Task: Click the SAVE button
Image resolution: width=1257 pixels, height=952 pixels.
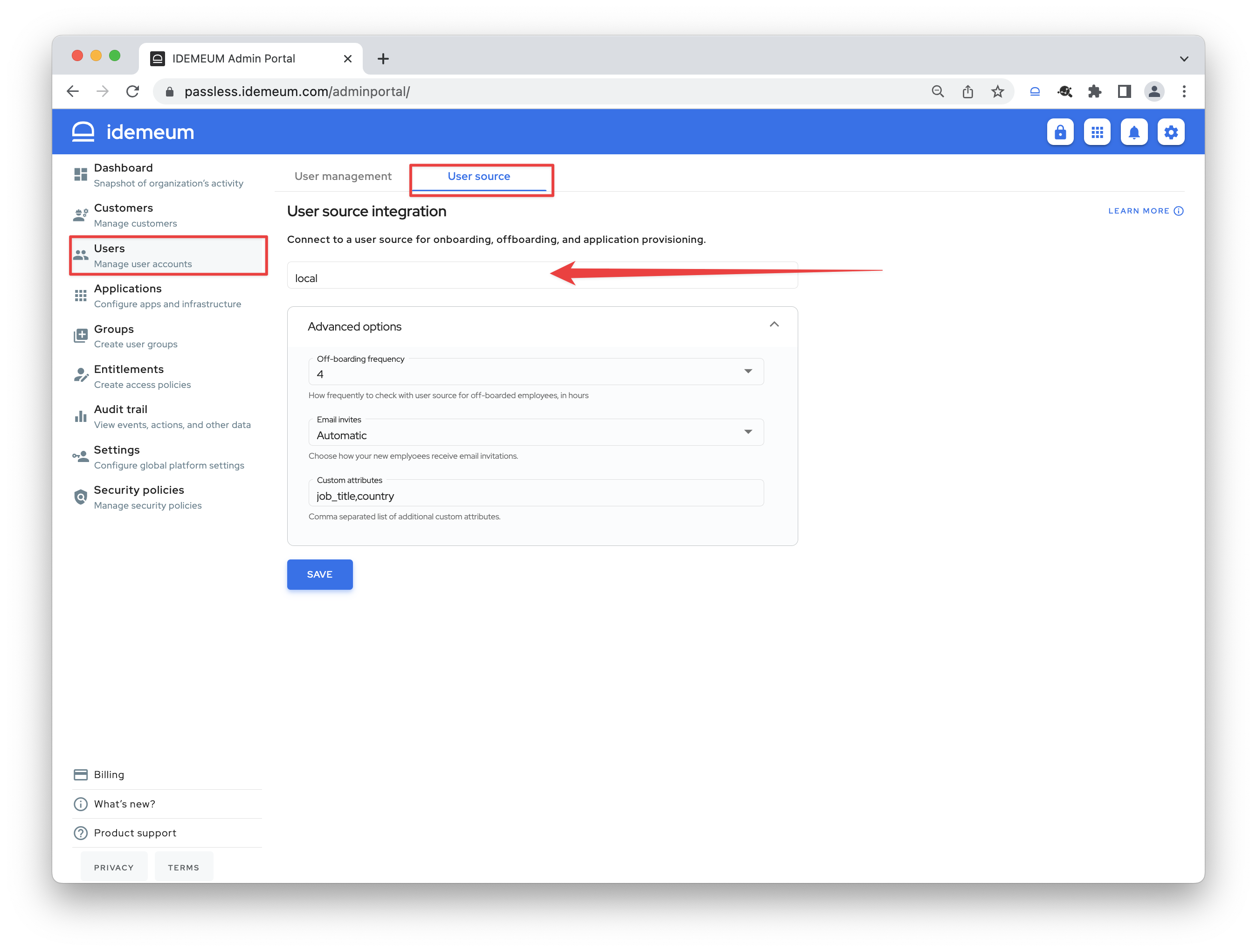Action: pos(319,574)
